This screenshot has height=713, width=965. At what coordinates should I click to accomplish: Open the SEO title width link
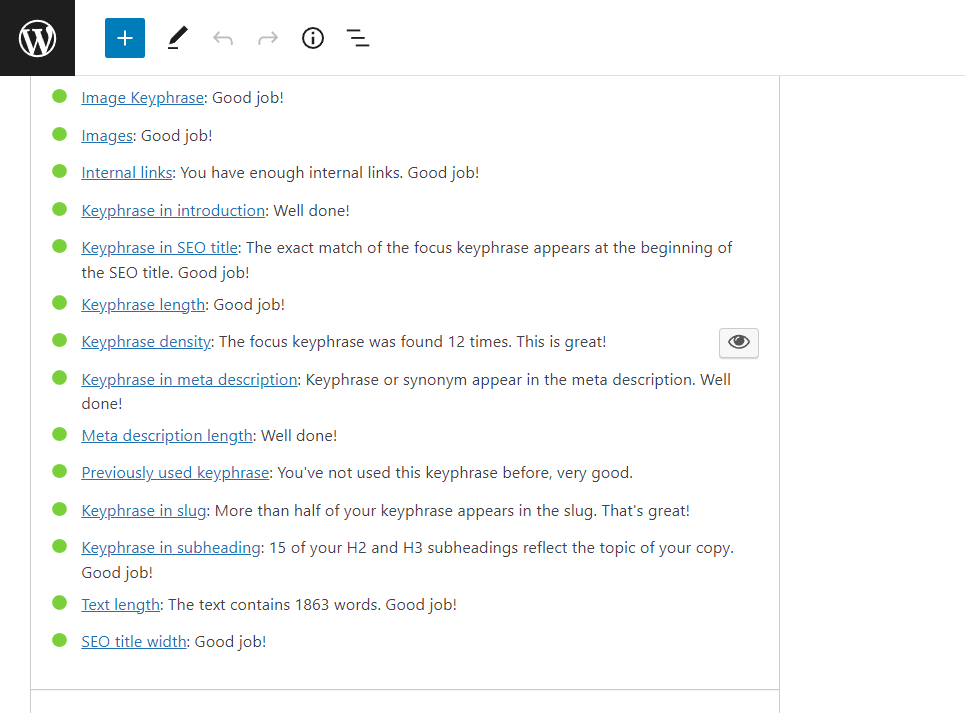coord(133,641)
